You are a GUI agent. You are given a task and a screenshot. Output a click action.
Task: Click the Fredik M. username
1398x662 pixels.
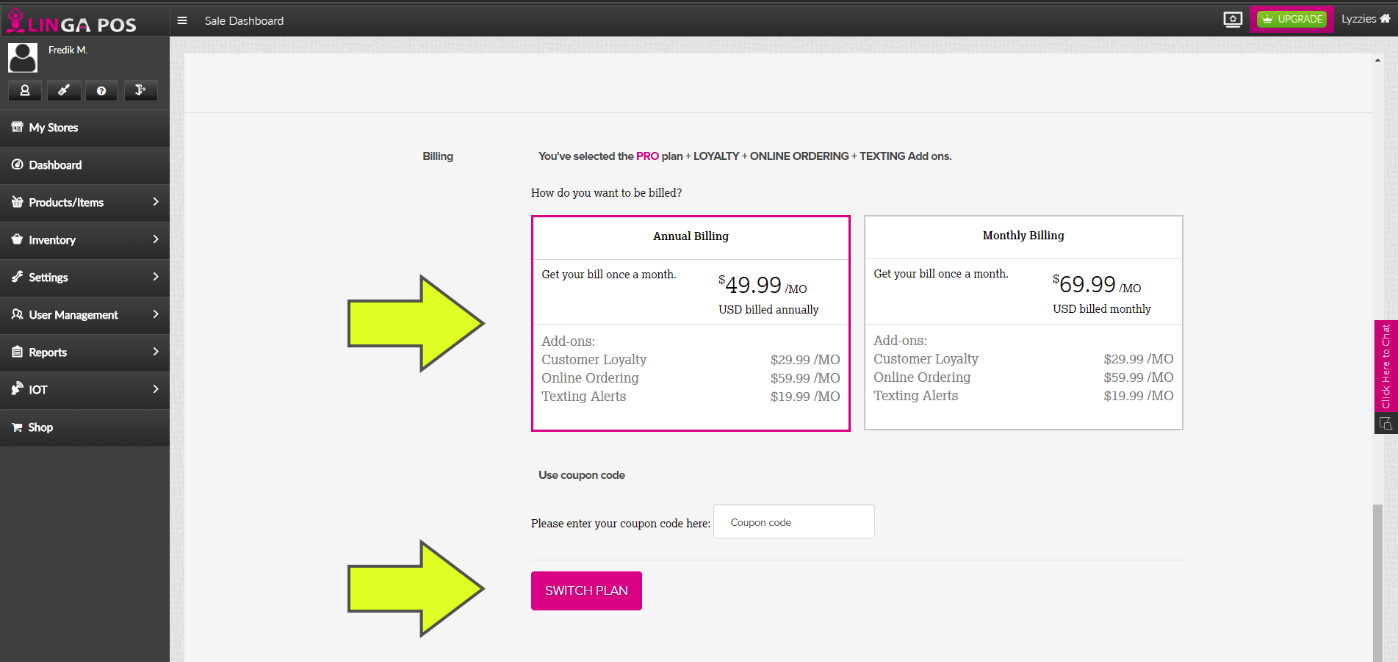[x=68, y=49]
